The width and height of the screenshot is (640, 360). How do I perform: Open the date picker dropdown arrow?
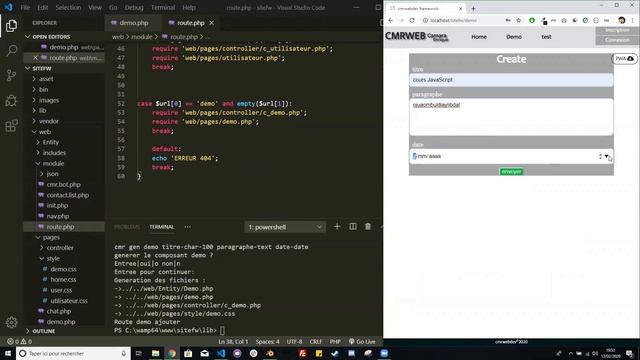pos(607,156)
